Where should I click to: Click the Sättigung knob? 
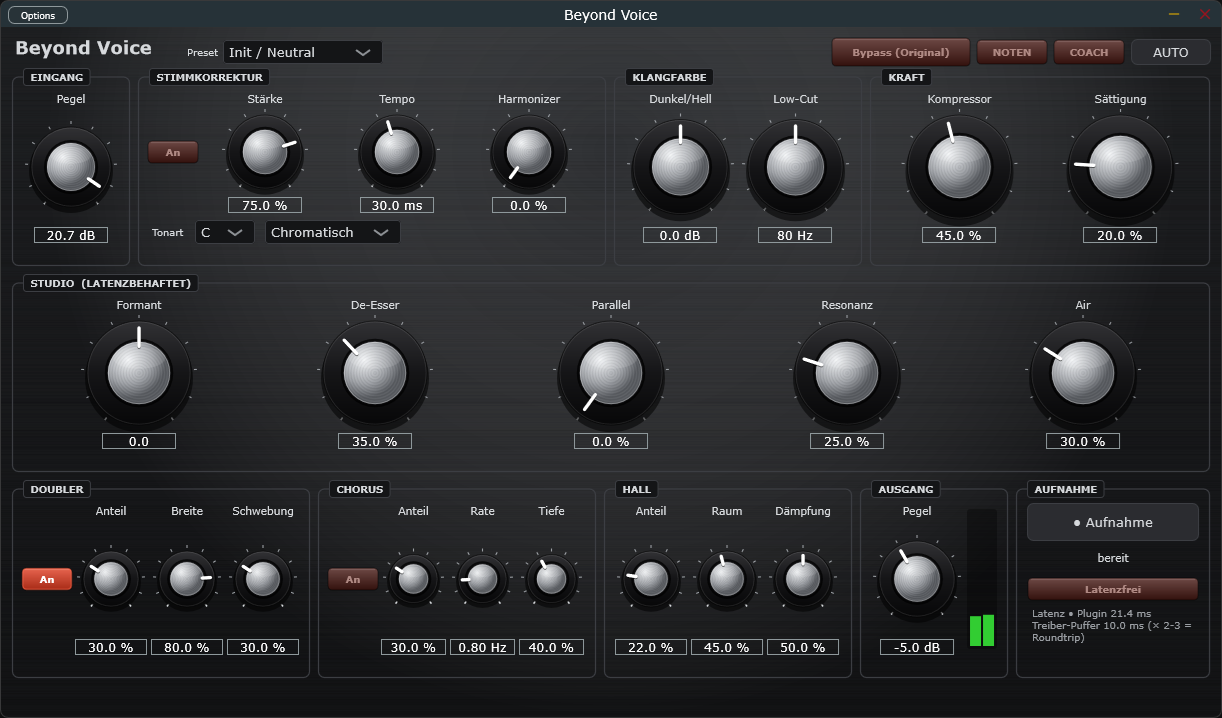pyautogui.click(x=1120, y=167)
